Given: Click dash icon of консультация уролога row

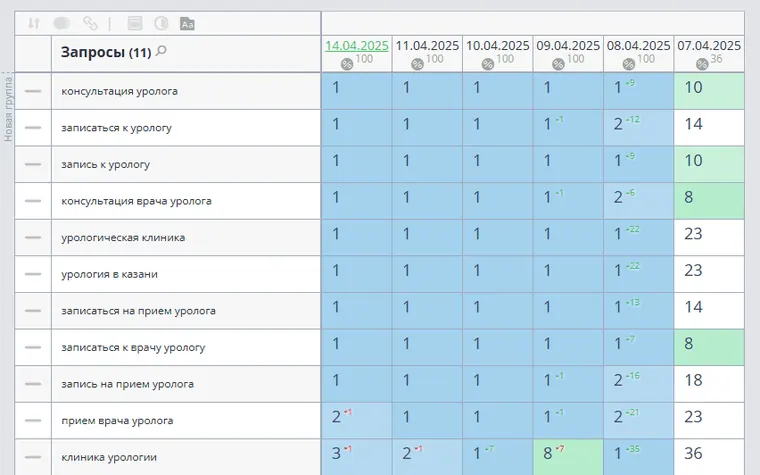Looking at the screenshot, I should pyautogui.click(x=33, y=91).
